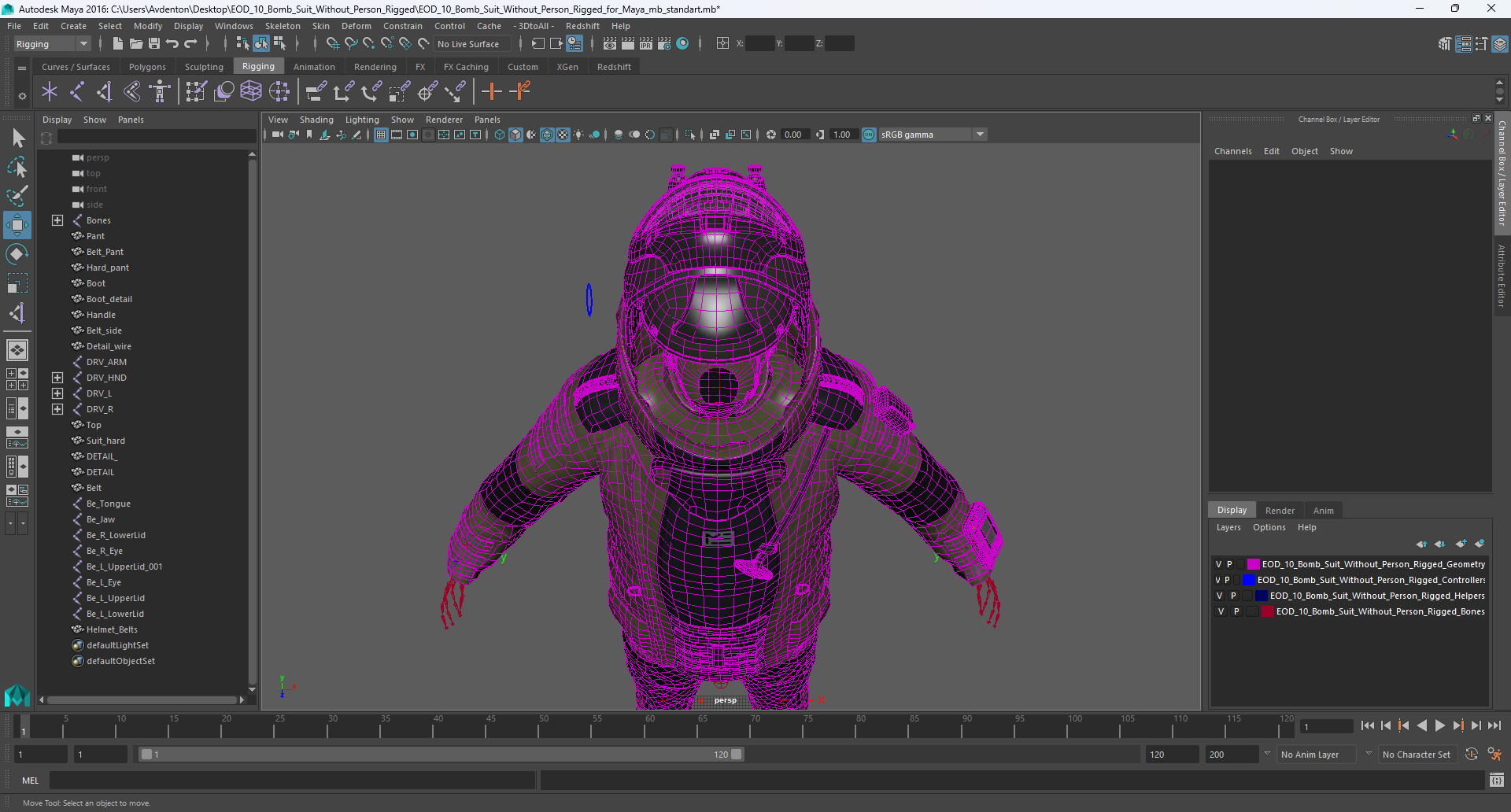Expand the DRV_R node in Outliner
The width and height of the screenshot is (1511, 812).
(57, 409)
